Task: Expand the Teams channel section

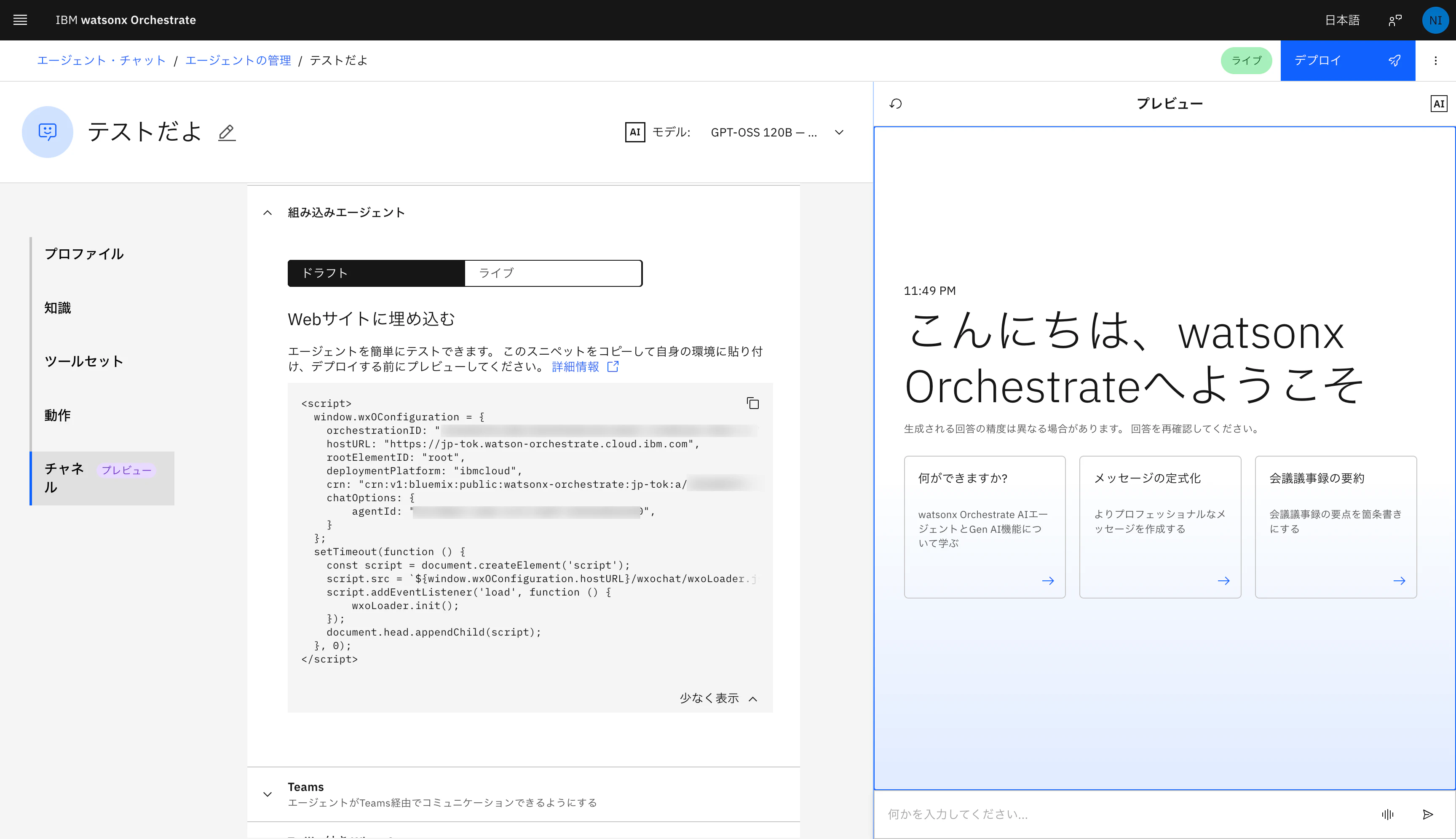Action: click(268, 794)
